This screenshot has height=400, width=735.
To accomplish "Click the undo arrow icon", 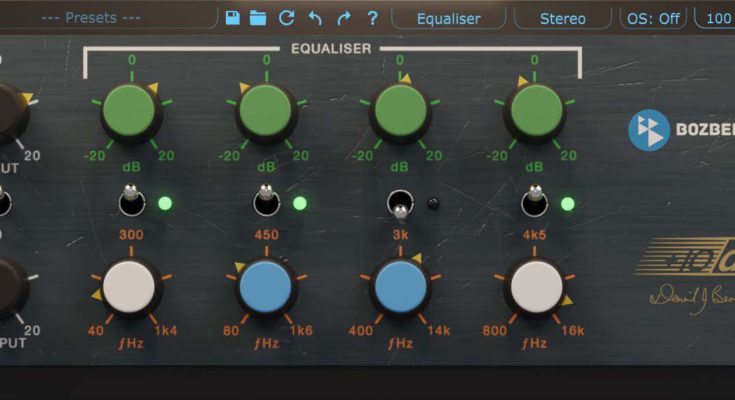I will pyautogui.click(x=315, y=18).
